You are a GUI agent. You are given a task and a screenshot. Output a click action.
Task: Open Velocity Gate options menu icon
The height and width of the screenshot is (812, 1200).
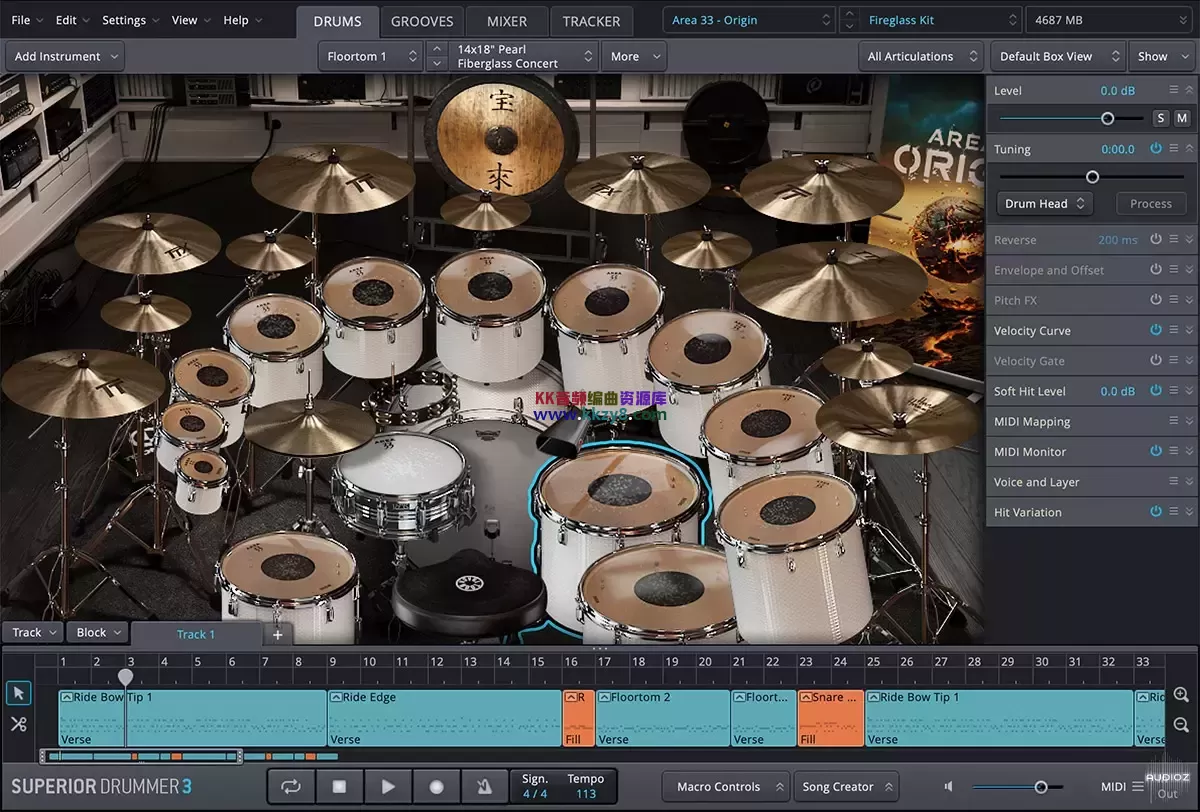[x=1174, y=360]
